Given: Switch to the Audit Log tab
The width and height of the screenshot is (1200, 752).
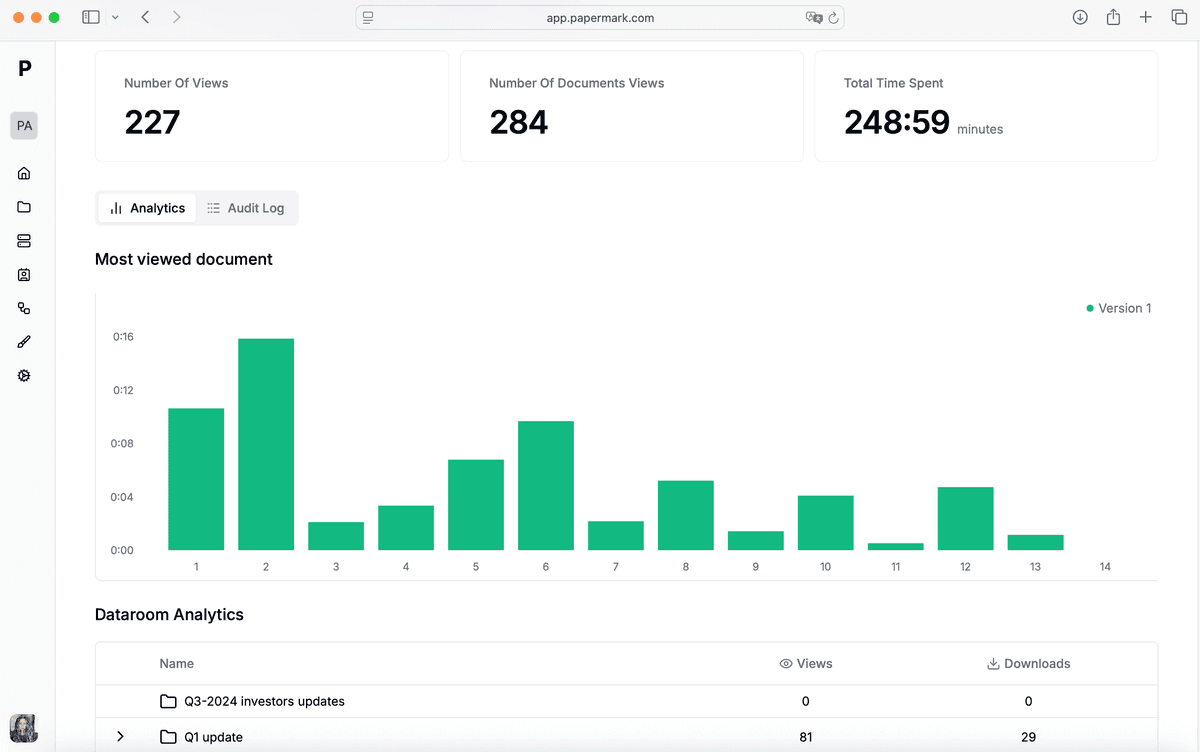Looking at the screenshot, I should (x=246, y=207).
